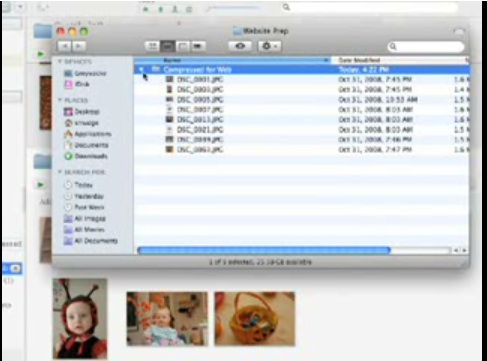
Task: Select the file modified at 7:46 PM
Action: point(302,139)
